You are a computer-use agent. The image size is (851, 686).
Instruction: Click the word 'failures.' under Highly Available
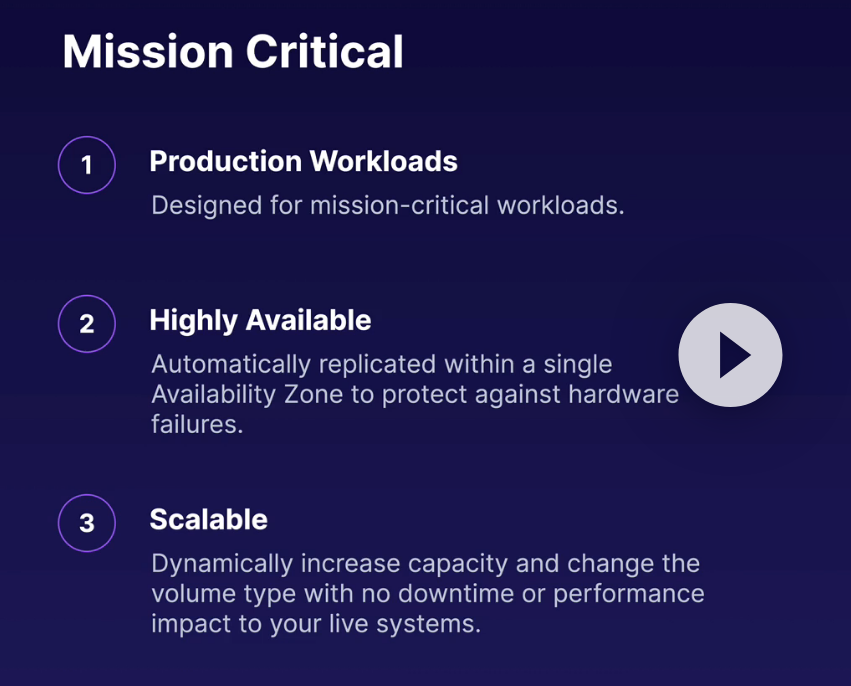click(197, 424)
